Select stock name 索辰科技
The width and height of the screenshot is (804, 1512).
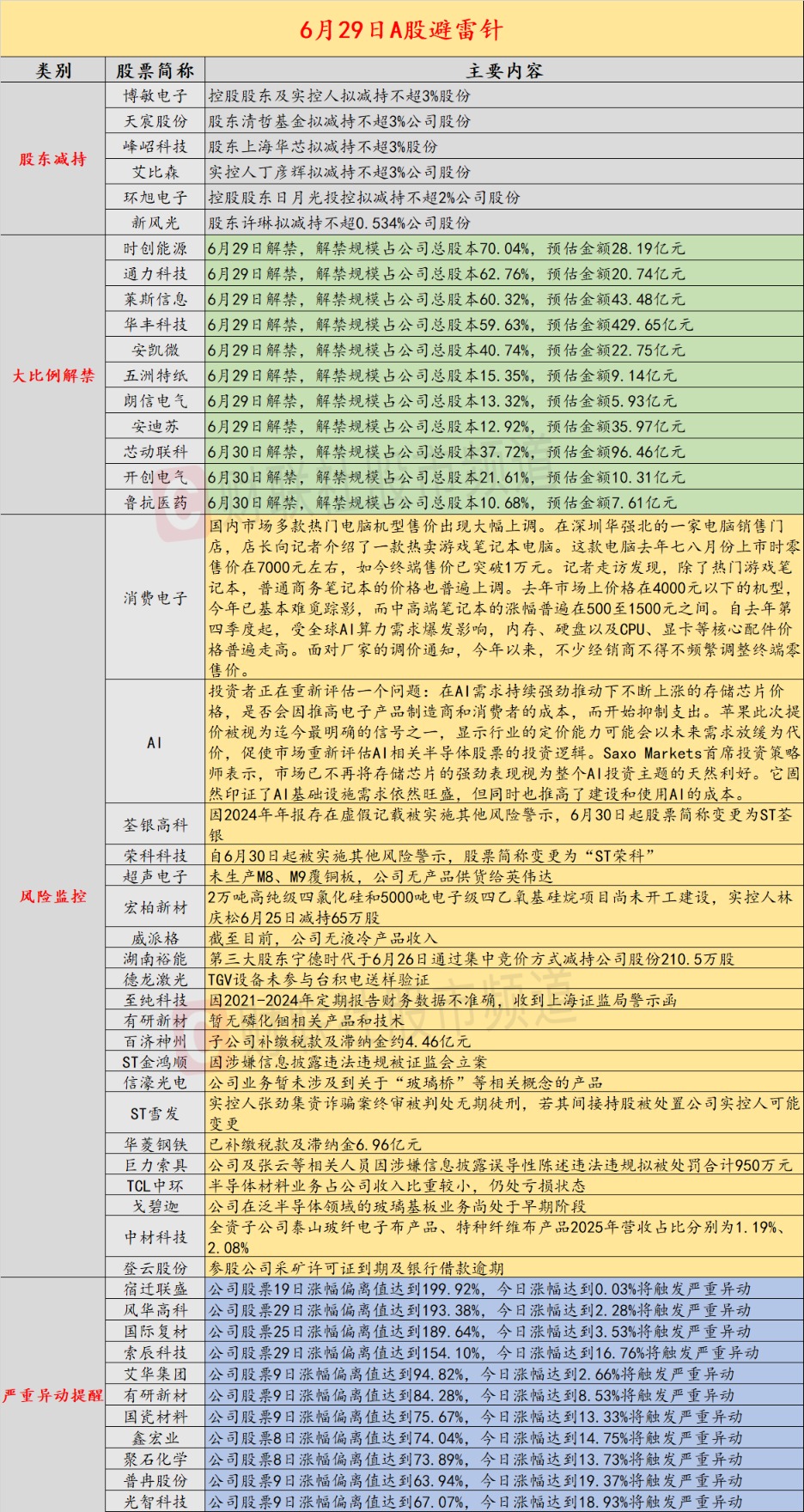(x=155, y=1352)
